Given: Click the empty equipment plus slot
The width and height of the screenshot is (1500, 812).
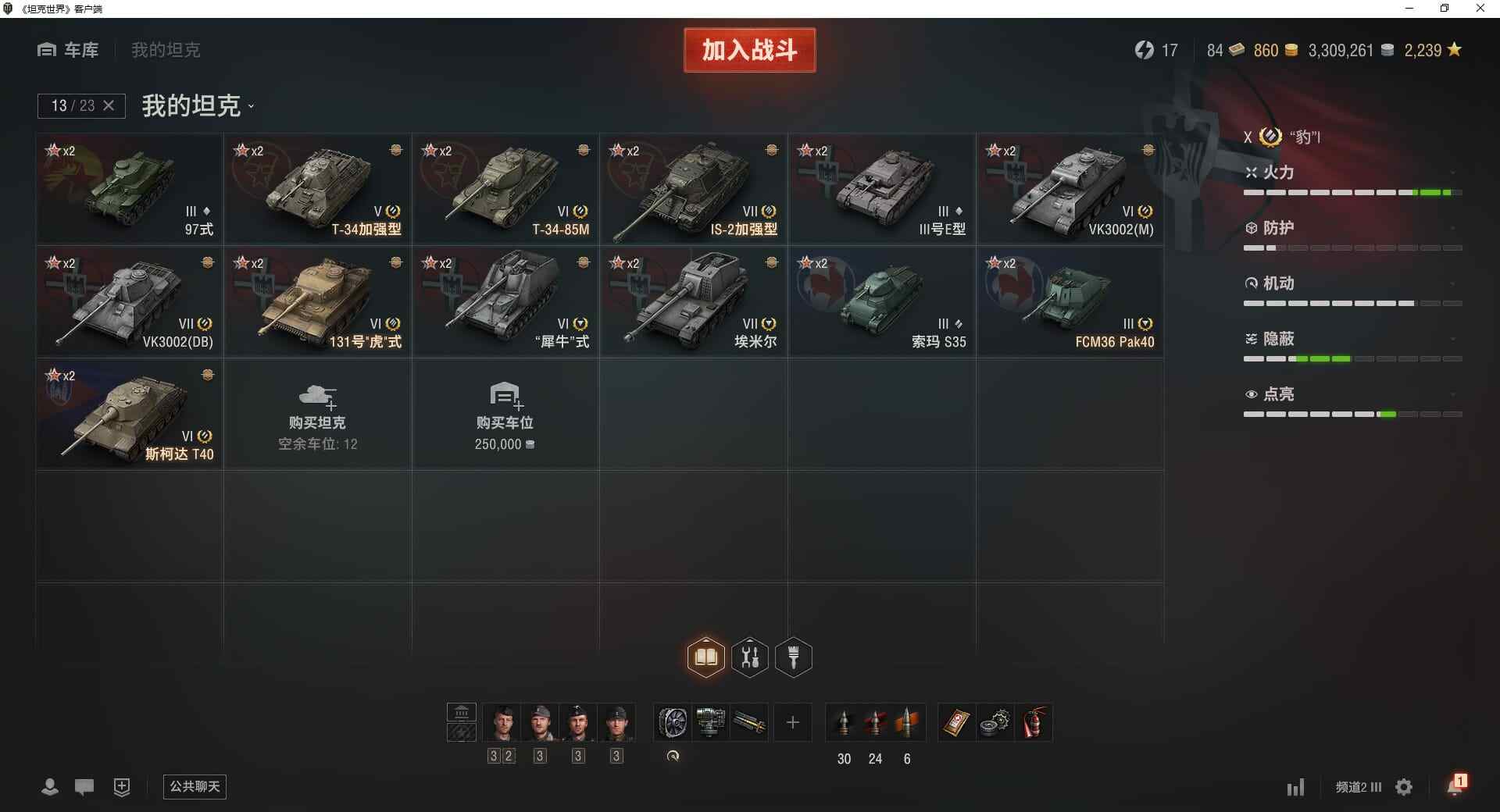Looking at the screenshot, I should pos(793,722).
